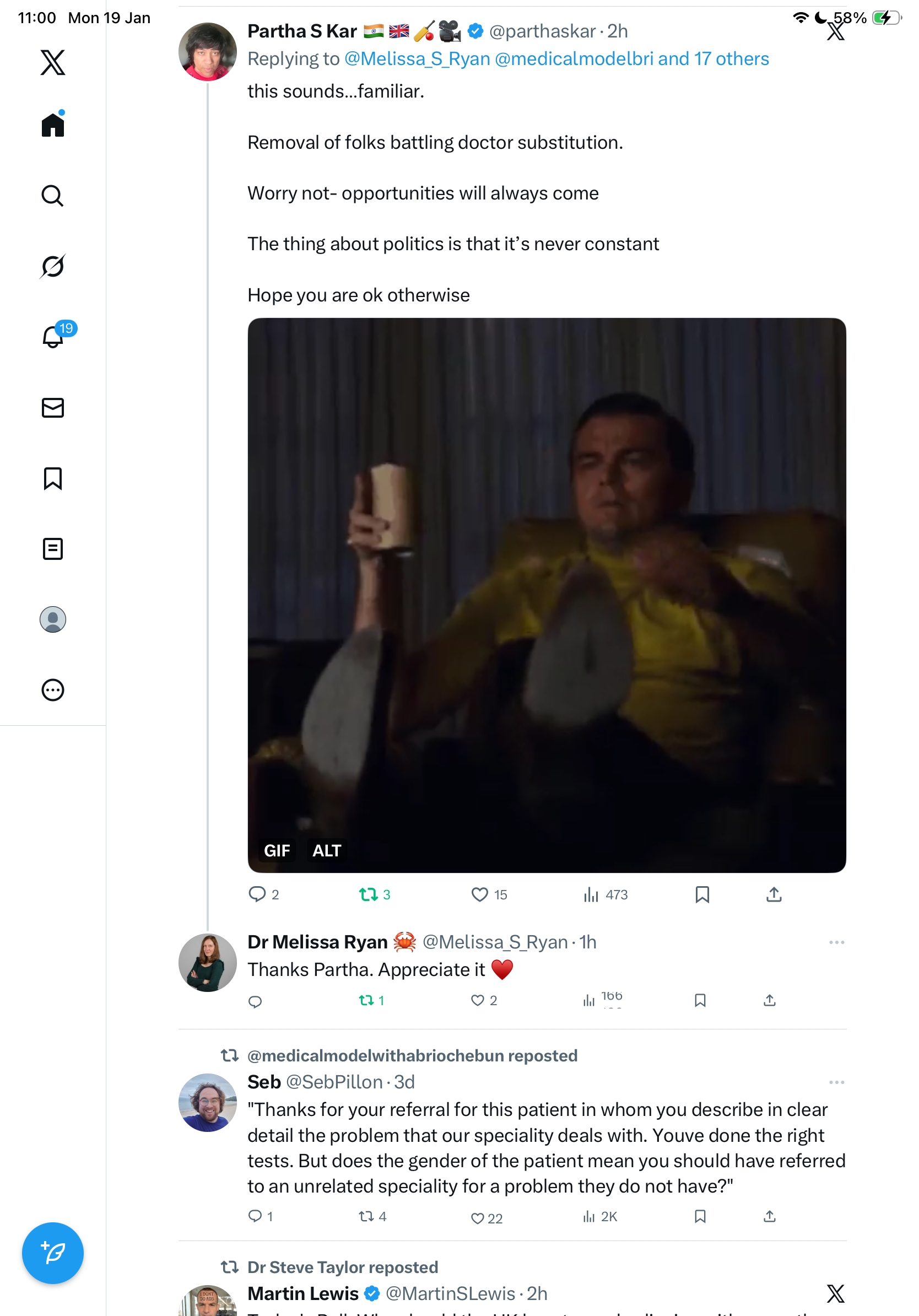The width and height of the screenshot is (919, 1316).
Task: Go to Home feed icon
Action: tap(53, 125)
